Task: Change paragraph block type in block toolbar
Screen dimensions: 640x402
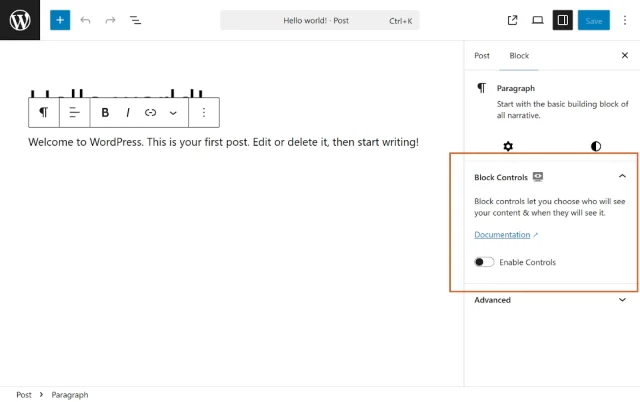Action: [x=44, y=112]
